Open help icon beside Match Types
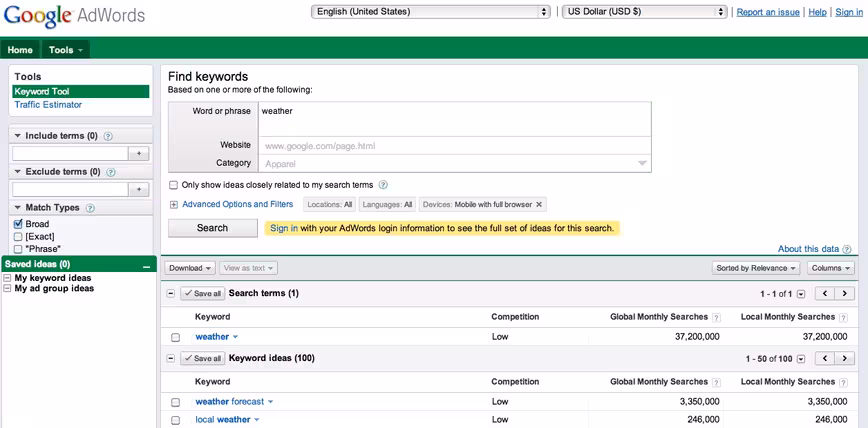This screenshot has width=868, height=428. [90, 208]
